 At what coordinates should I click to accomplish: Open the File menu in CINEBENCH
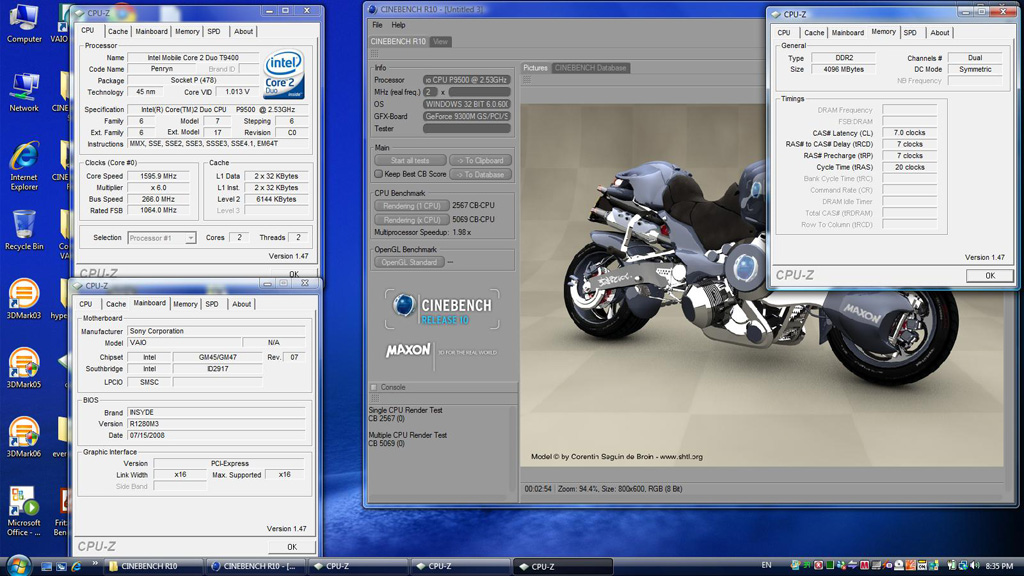(377, 25)
